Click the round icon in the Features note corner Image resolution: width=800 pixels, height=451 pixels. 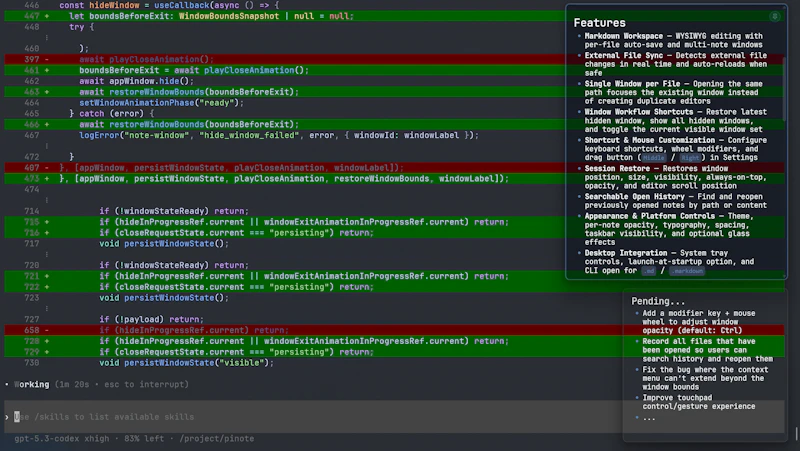click(774, 17)
